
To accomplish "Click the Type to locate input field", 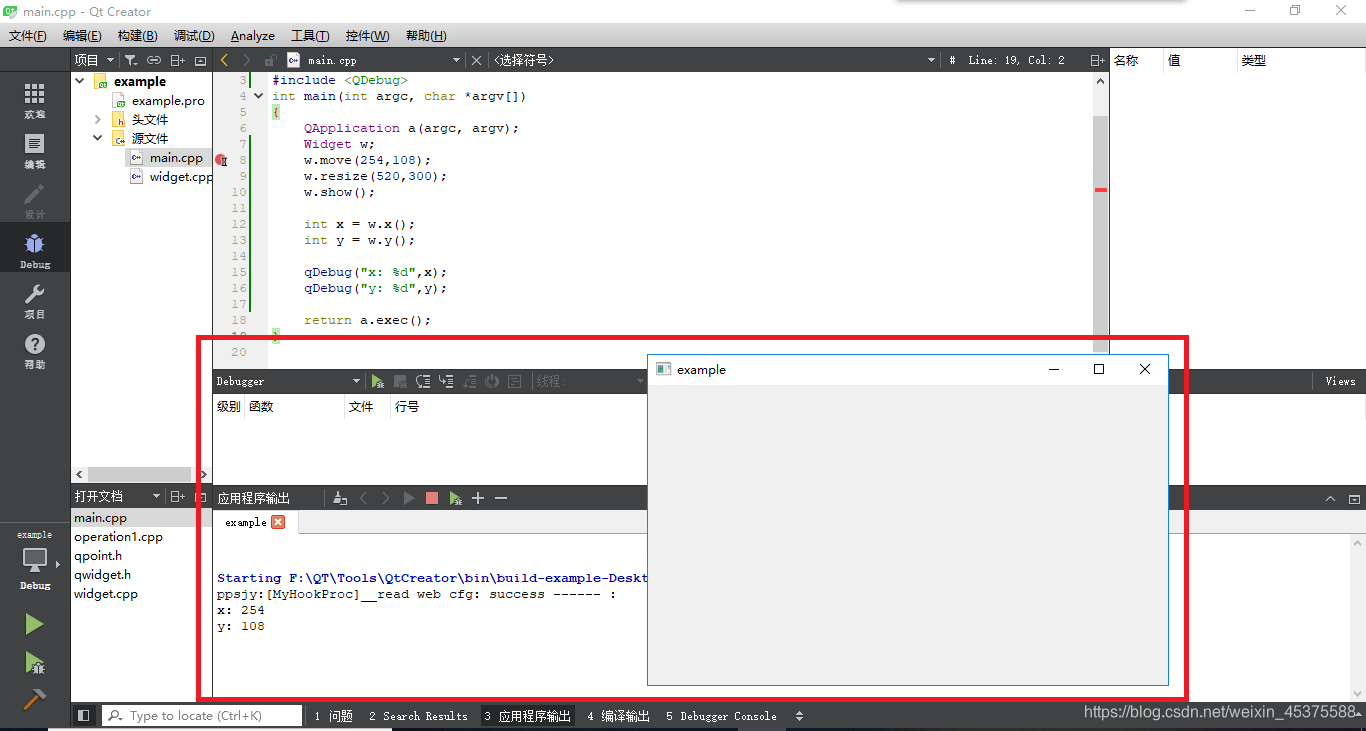I will click(x=200, y=715).
